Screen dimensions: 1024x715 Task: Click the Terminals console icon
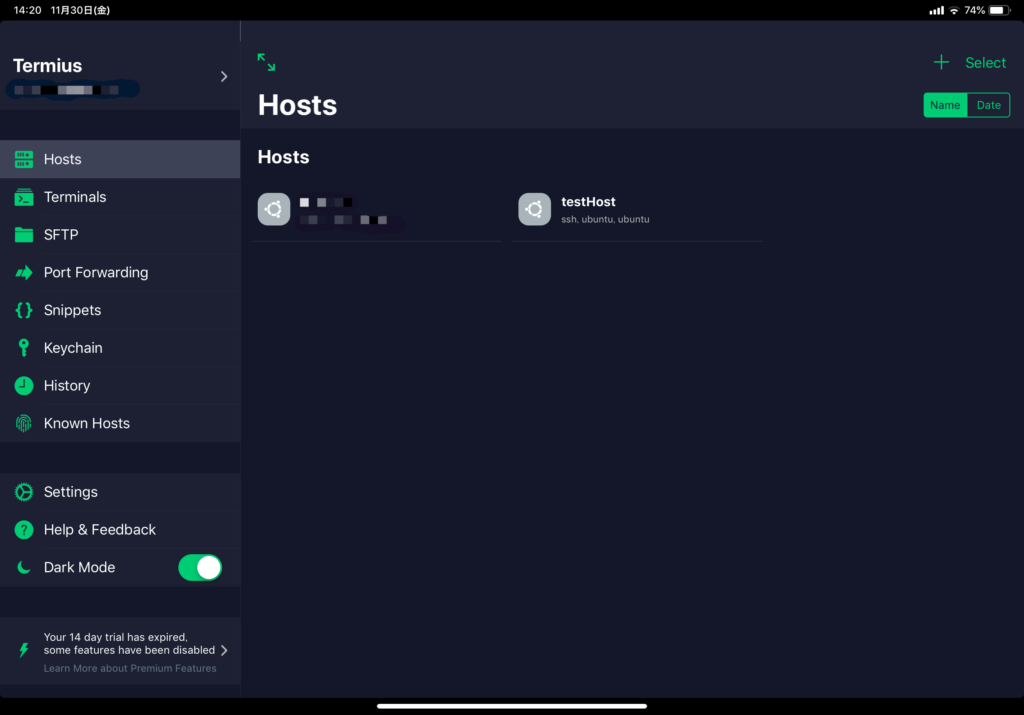[24, 197]
